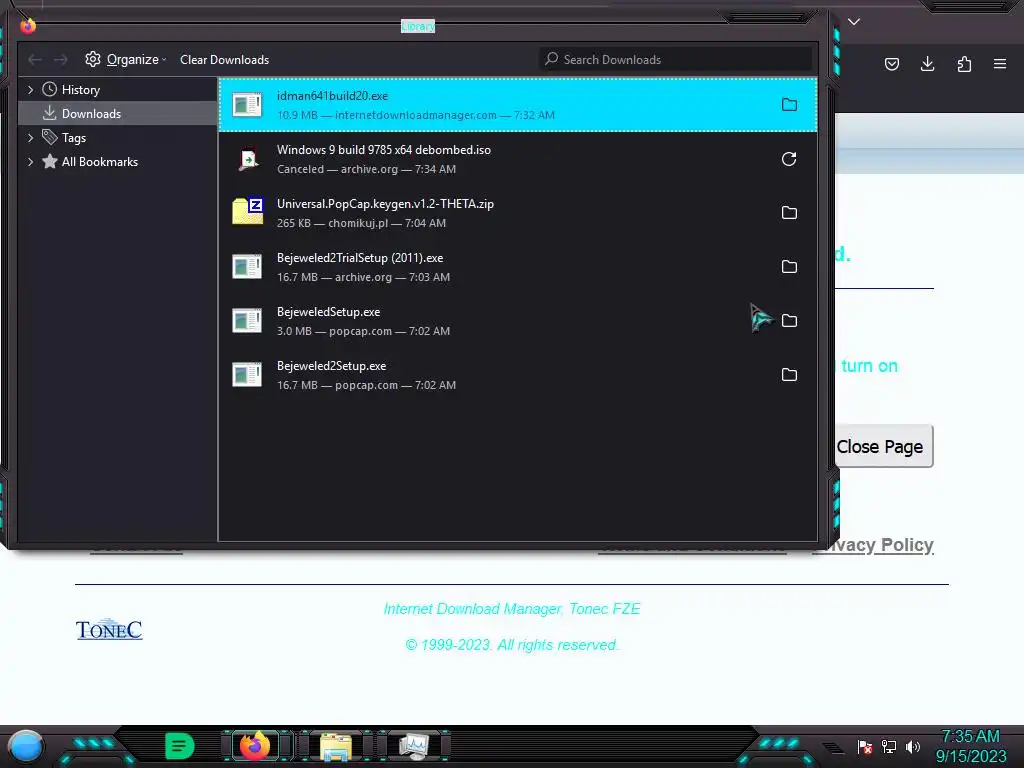Click the Action Center flag tray icon
This screenshot has height=768, width=1024.
[865, 747]
